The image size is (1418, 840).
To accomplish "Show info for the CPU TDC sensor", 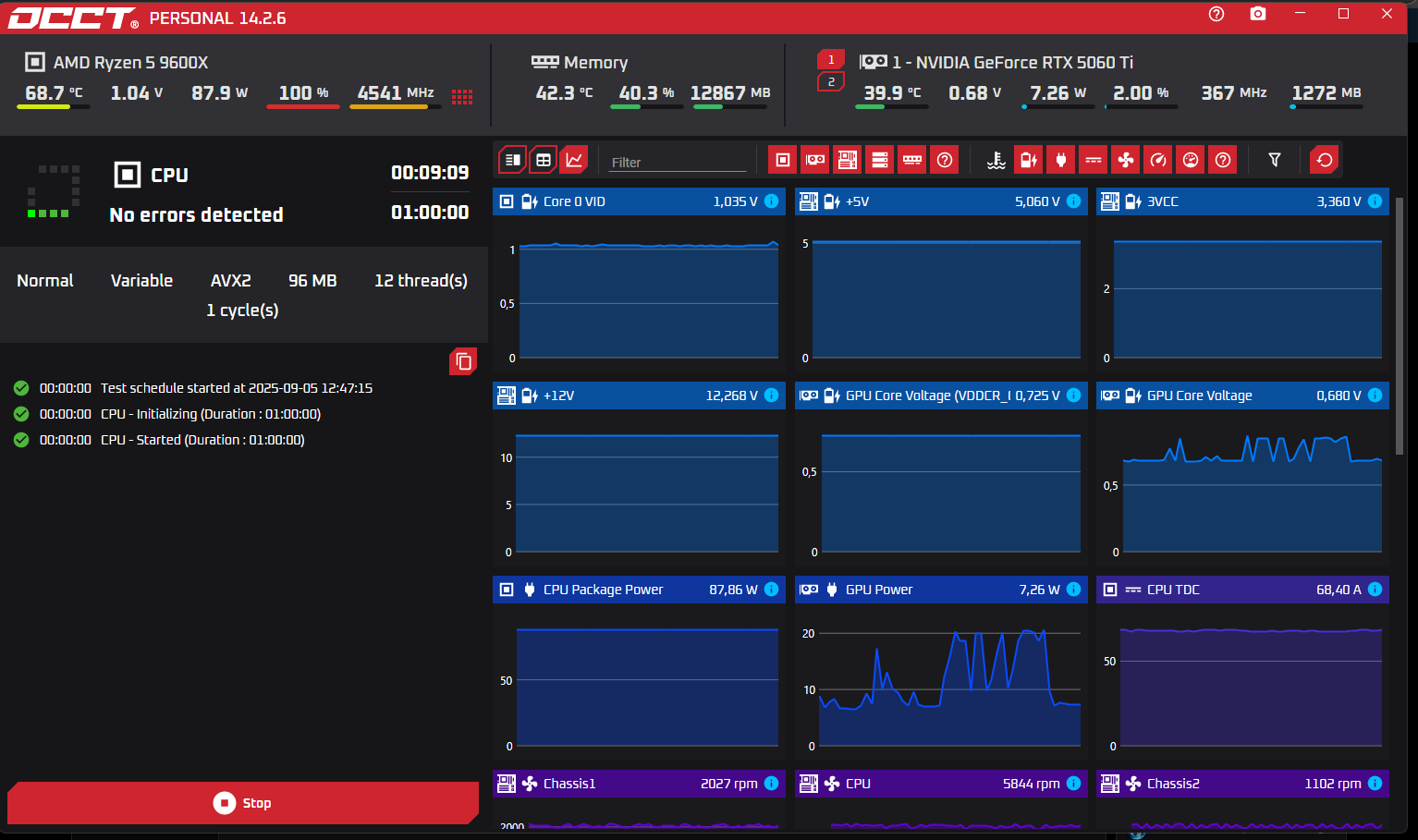I will [x=1375, y=590].
